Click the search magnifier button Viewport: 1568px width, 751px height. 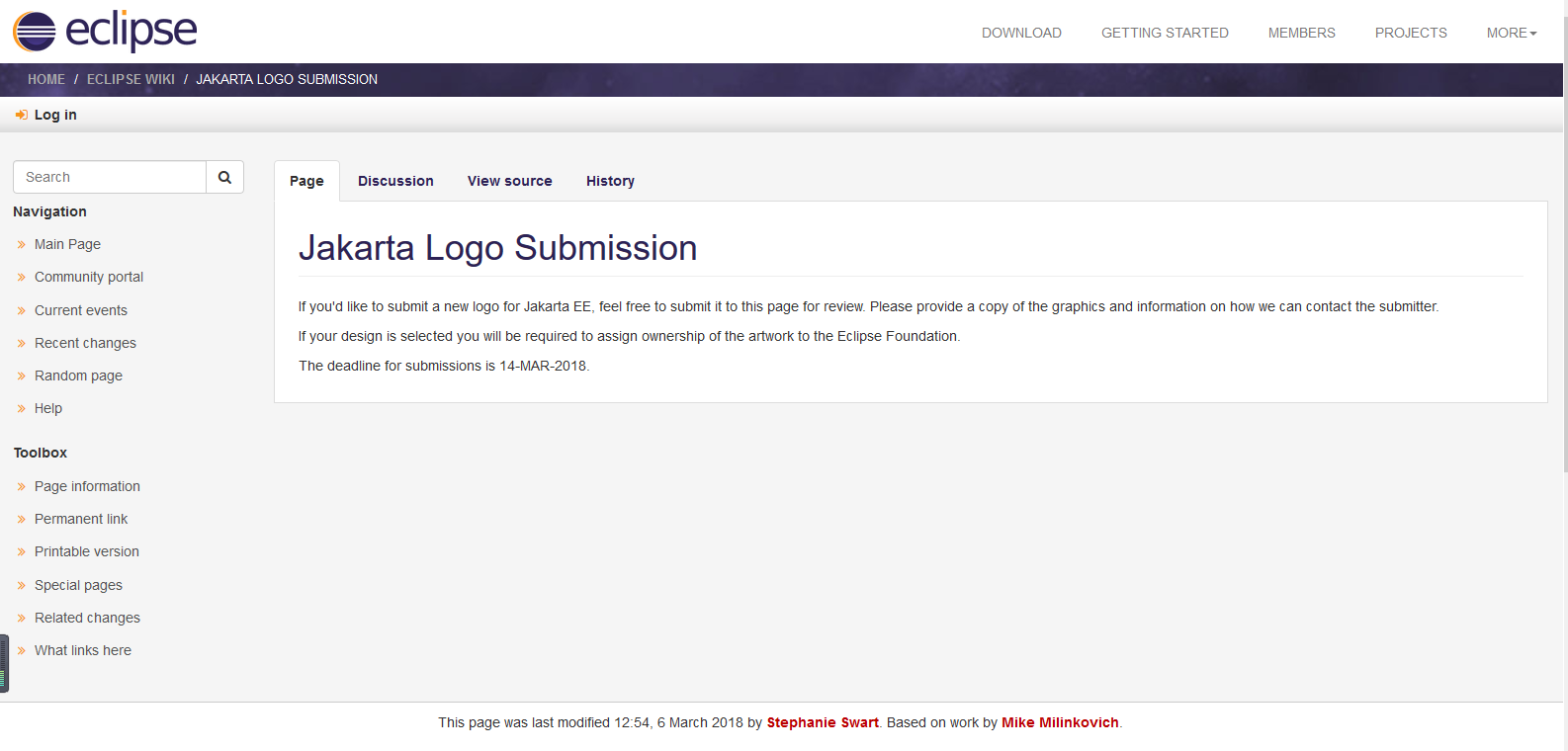pos(224,177)
